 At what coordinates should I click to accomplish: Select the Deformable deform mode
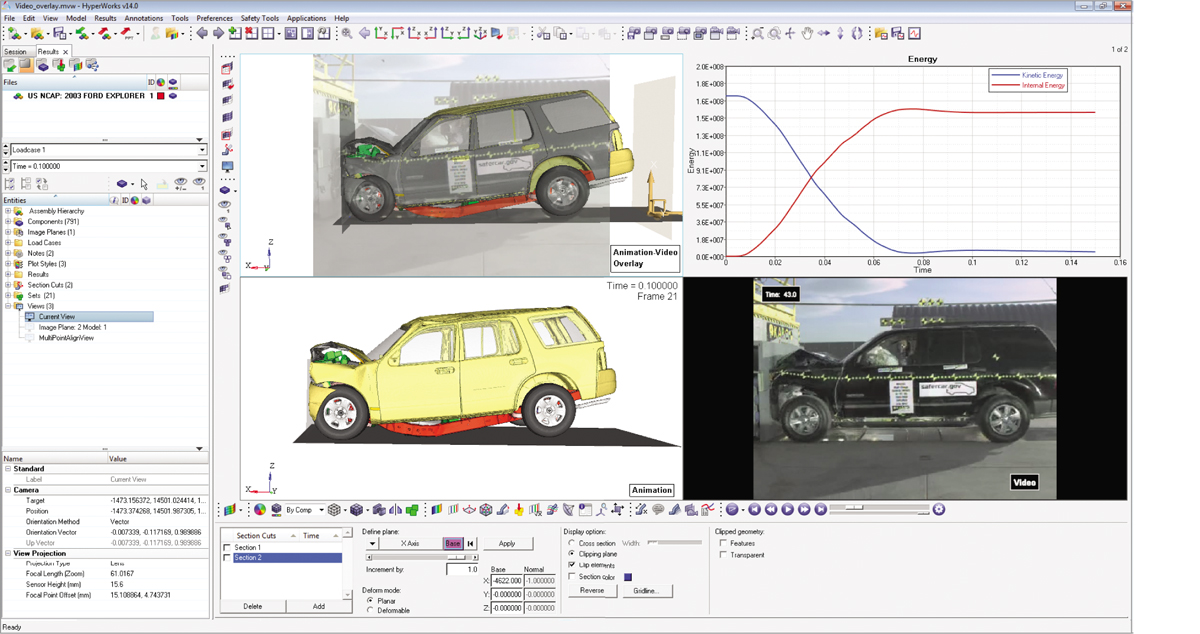[370, 610]
